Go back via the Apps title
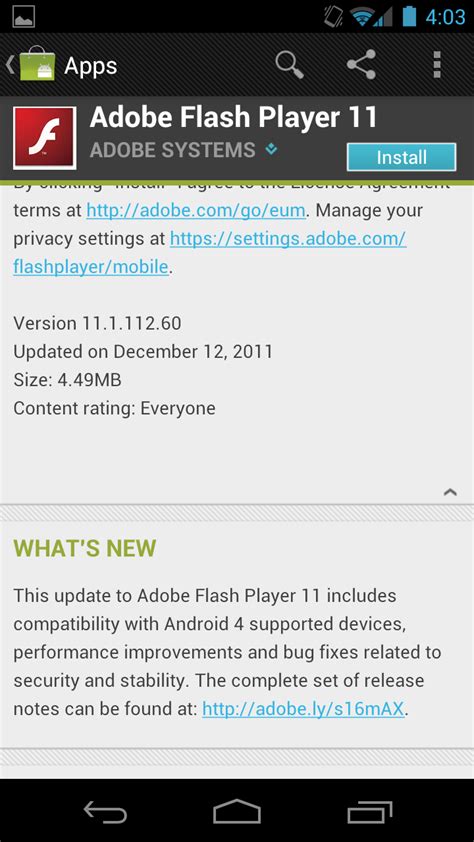Screen dimensions: 474x842 pyautogui.click(x=90, y=66)
